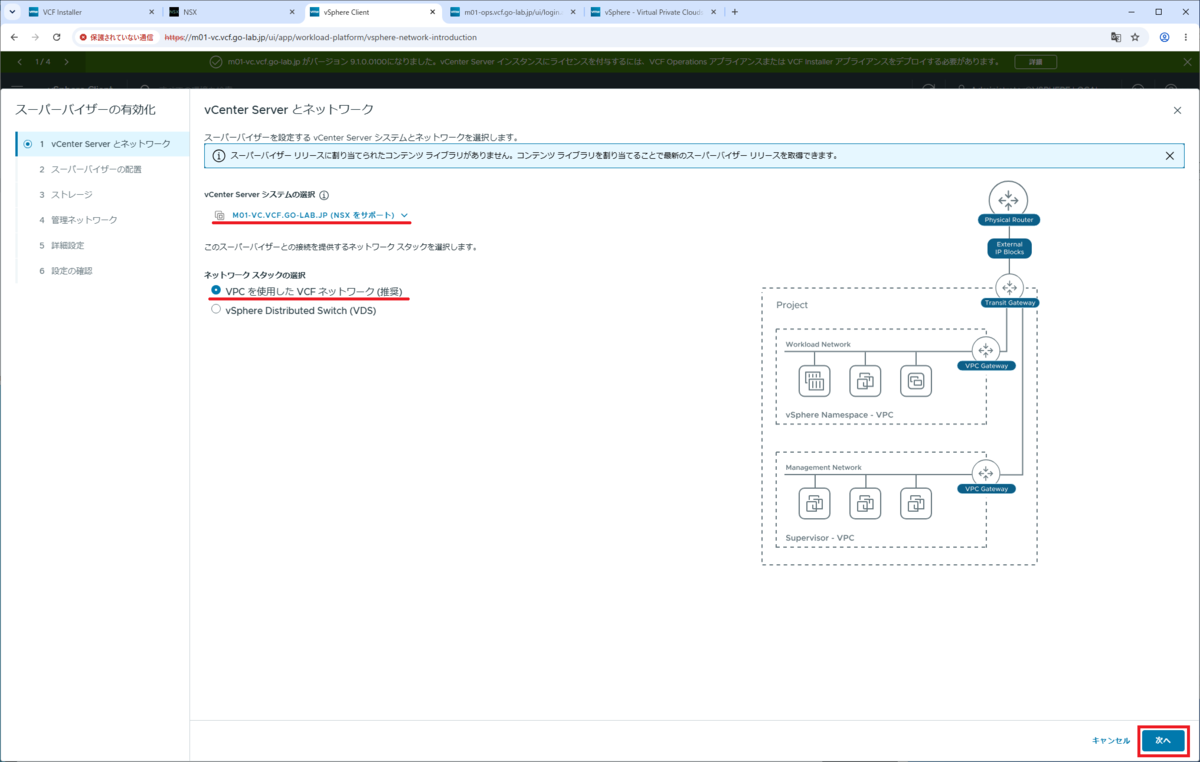Click the Project label in diagram

792,305
